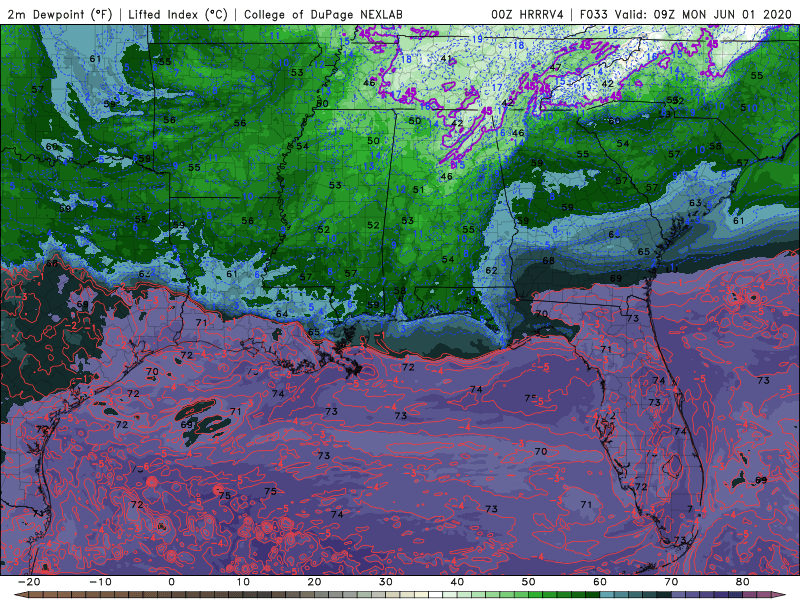Screen dimensions: 800x600
Task: Click the left arrow end of the color bar
Action: [x=21, y=594]
